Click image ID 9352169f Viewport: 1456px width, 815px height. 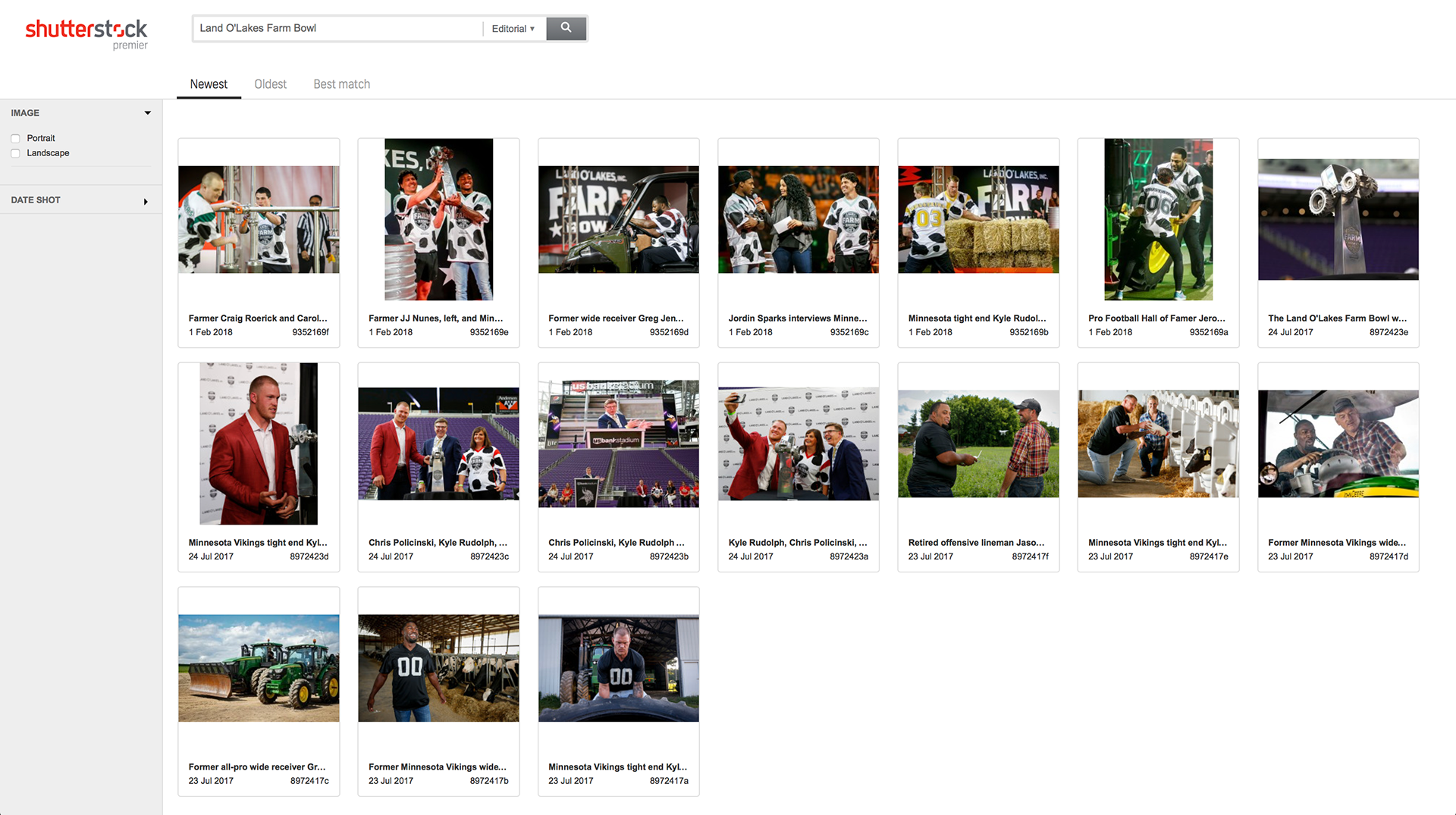(x=310, y=332)
